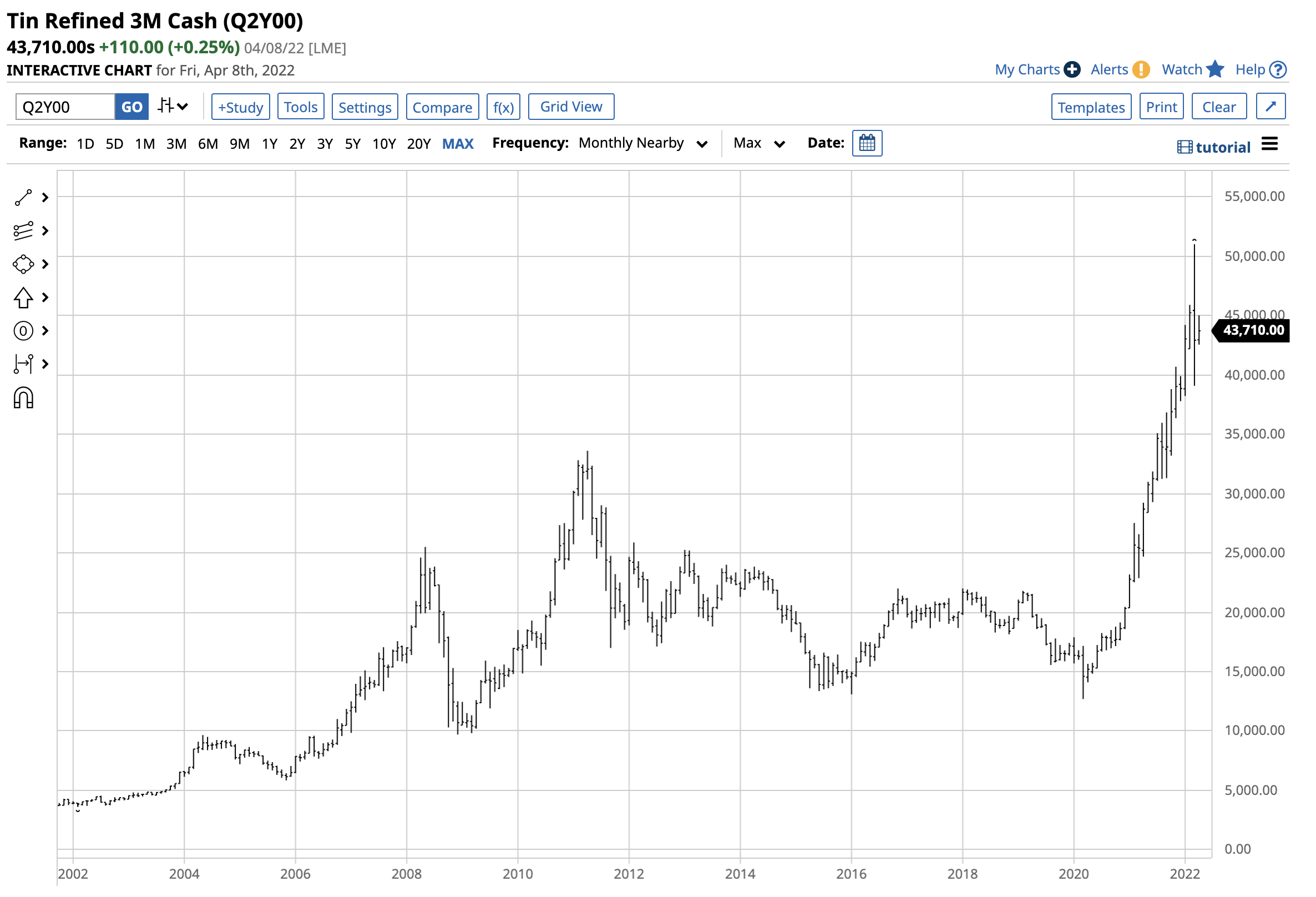Expand the trend line tool submenu
Screen dimensions: 1316x897
tap(45, 198)
